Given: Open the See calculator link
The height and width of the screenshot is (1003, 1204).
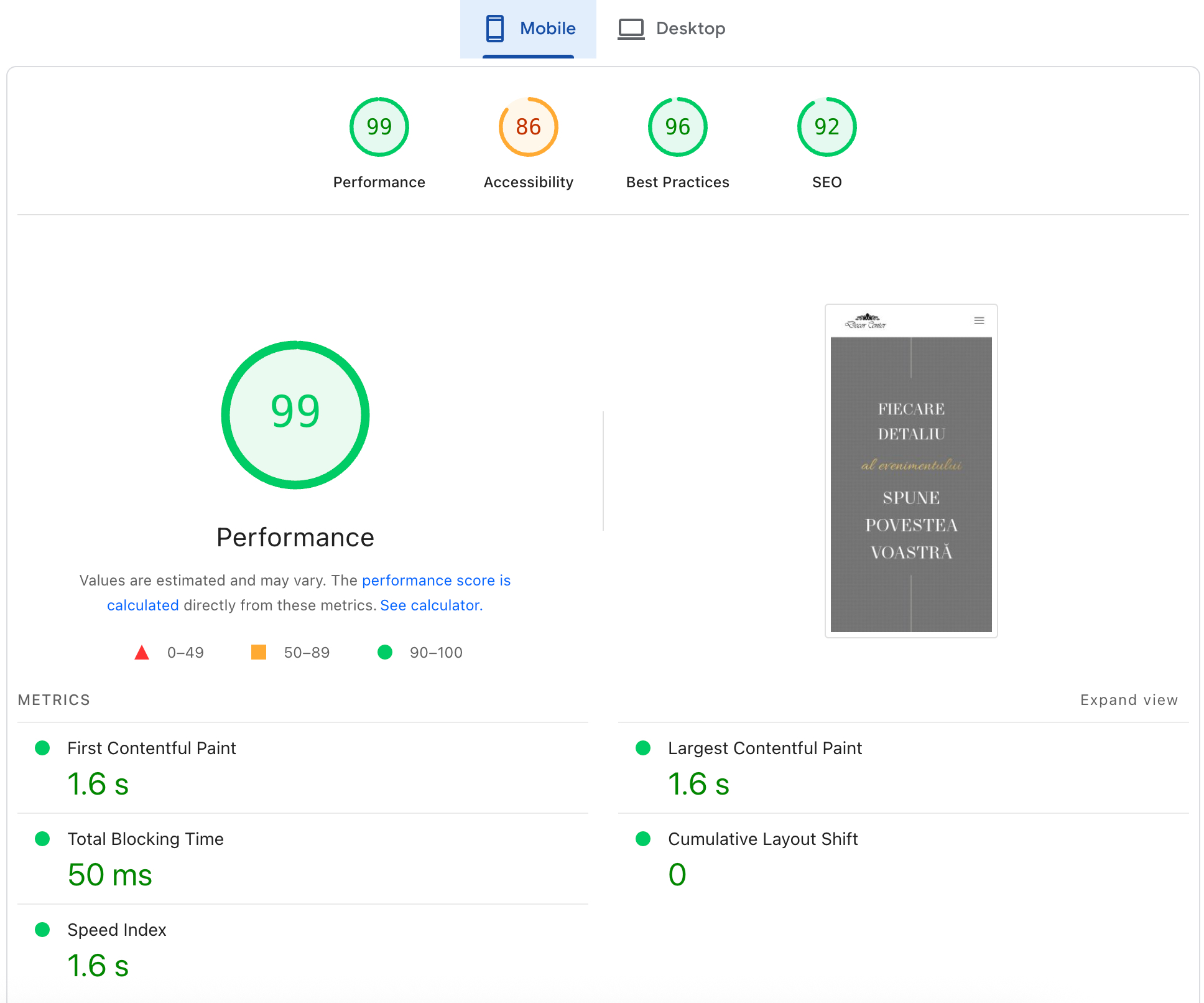Looking at the screenshot, I should pyautogui.click(x=431, y=605).
